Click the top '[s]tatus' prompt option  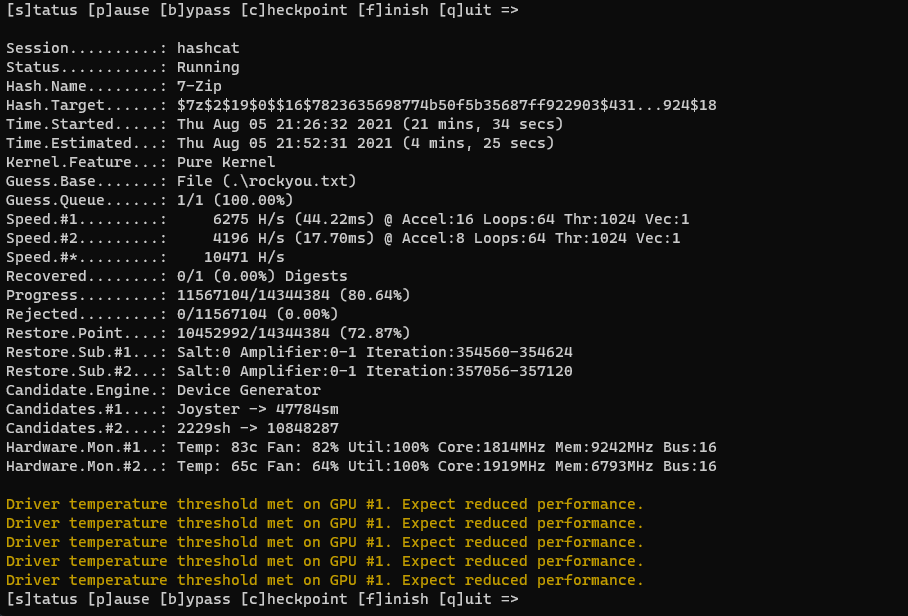pyautogui.click(x=42, y=10)
